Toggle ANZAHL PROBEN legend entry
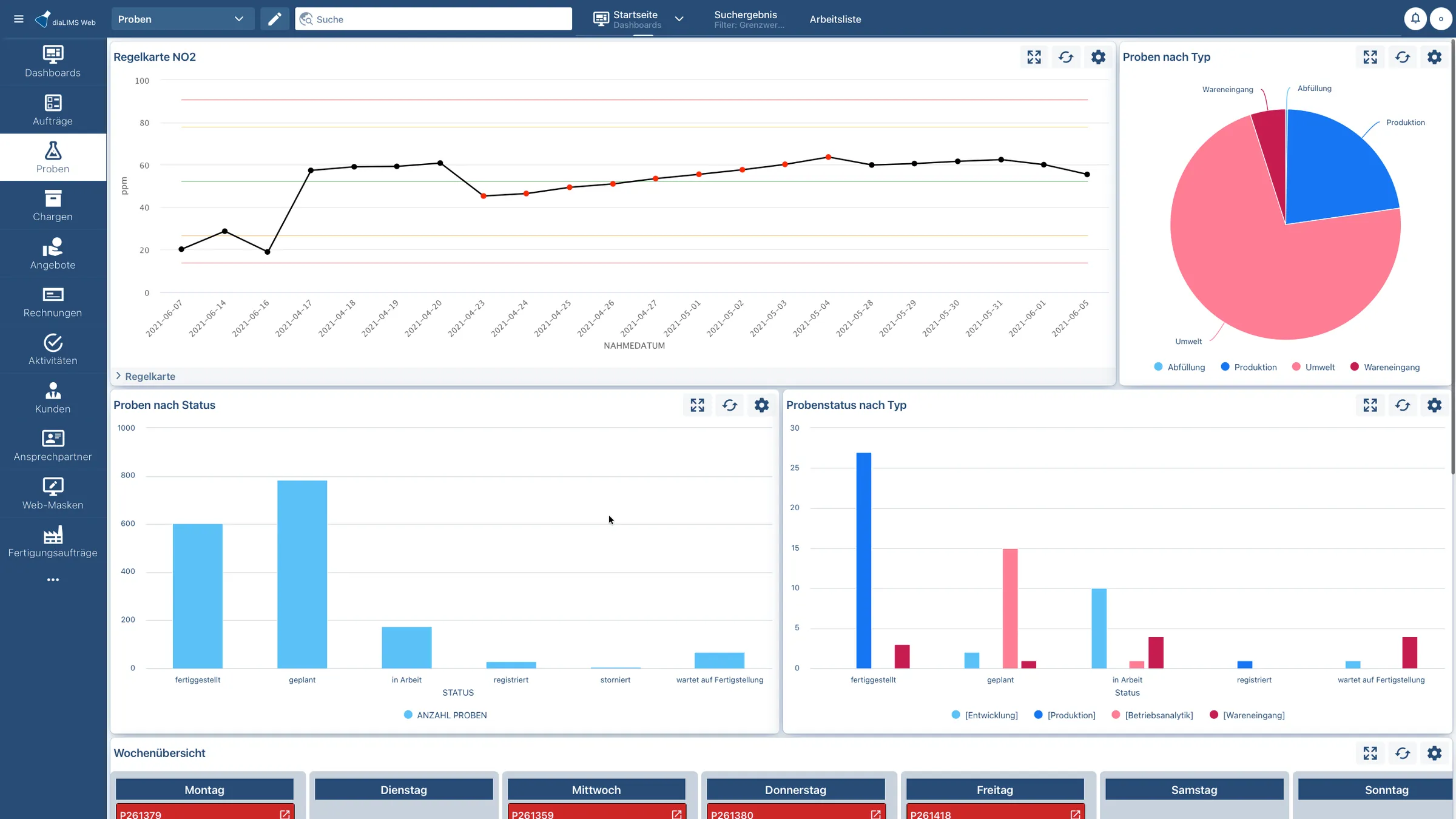Image resolution: width=1456 pixels, height=819 pixels. point(445,715)
